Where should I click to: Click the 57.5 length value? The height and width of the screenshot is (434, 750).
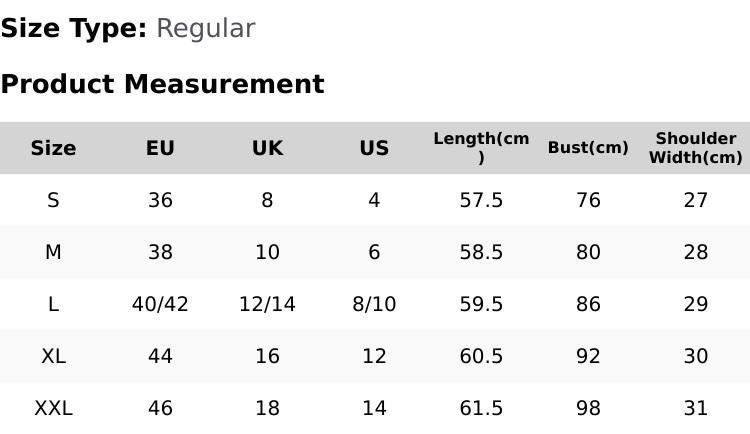(x=481, y=200)
